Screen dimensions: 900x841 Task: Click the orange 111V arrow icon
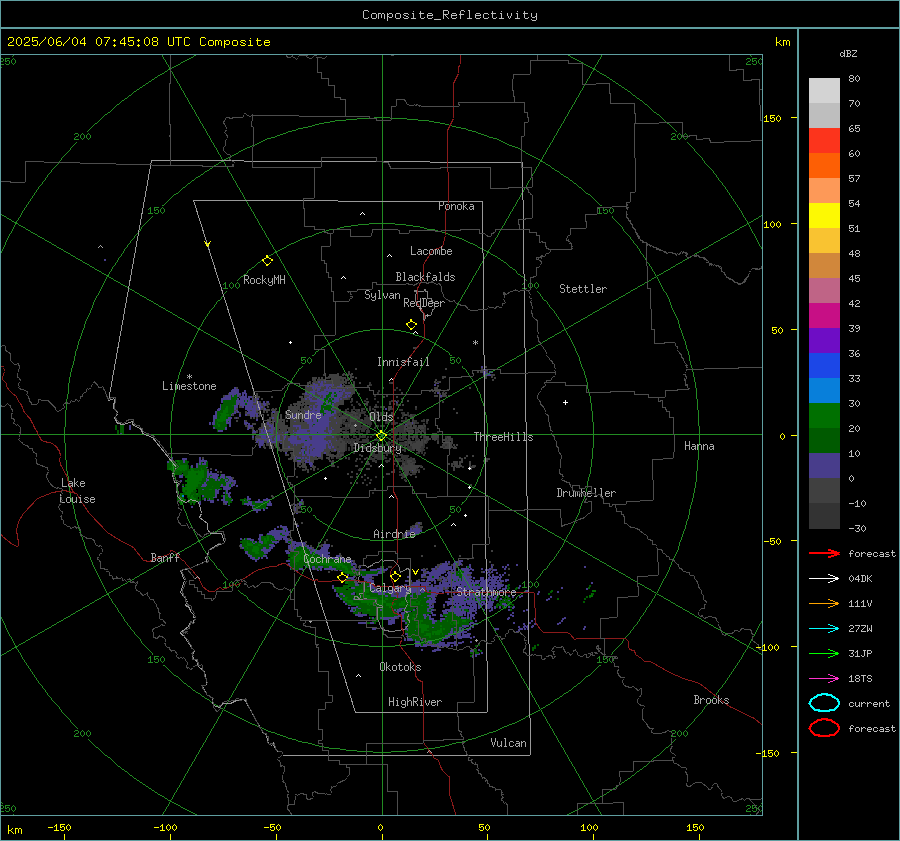pyautogui.click(x=824, y=603)
